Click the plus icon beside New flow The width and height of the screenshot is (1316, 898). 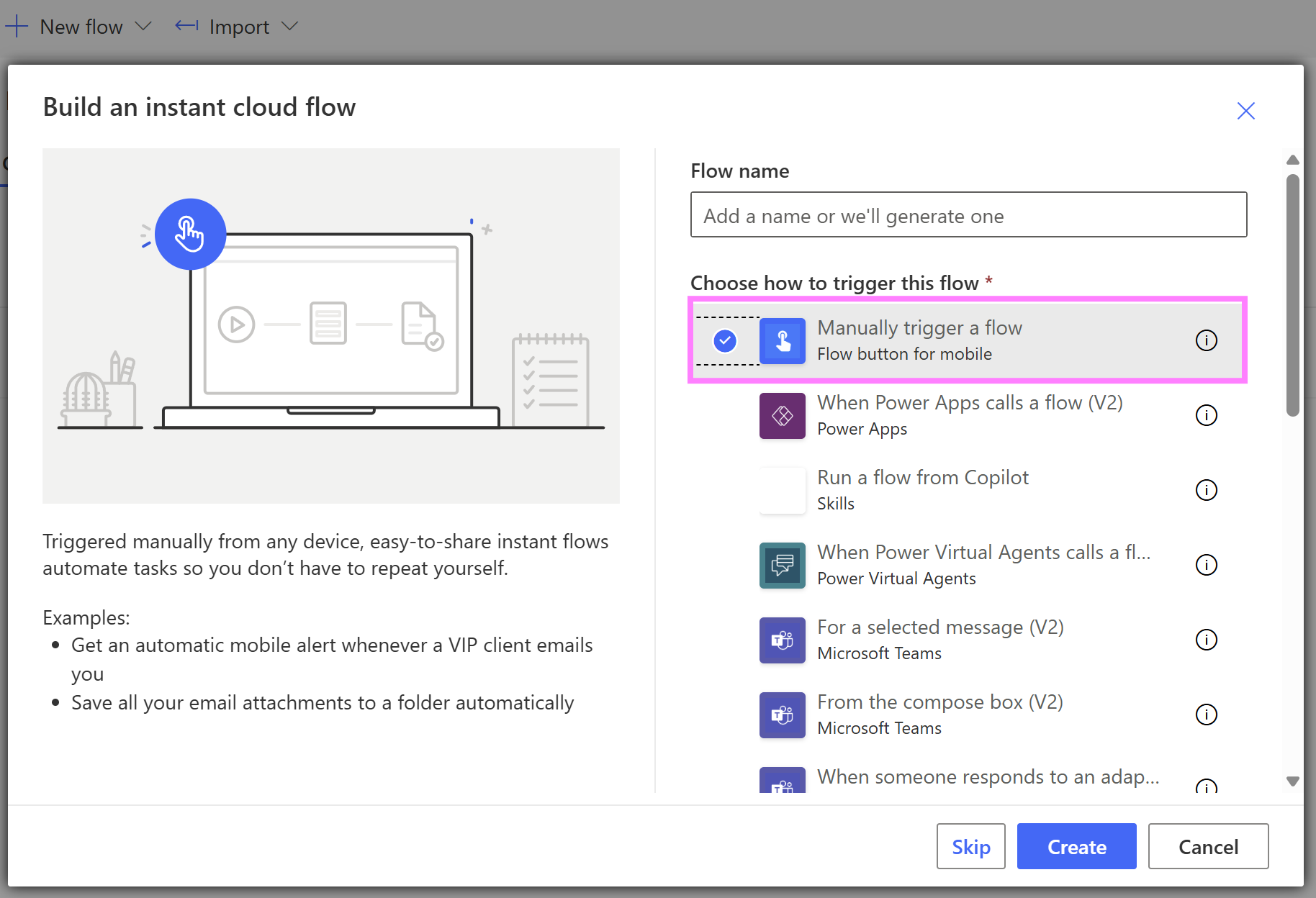[17, 27]
